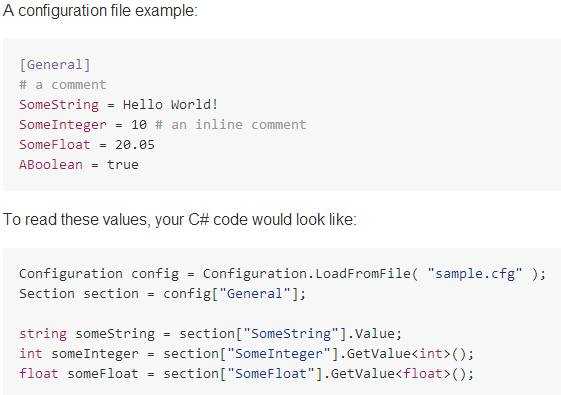561x395 pixels.
Task: Click the 'To read these values' paragraph
Action: (180, 220)
